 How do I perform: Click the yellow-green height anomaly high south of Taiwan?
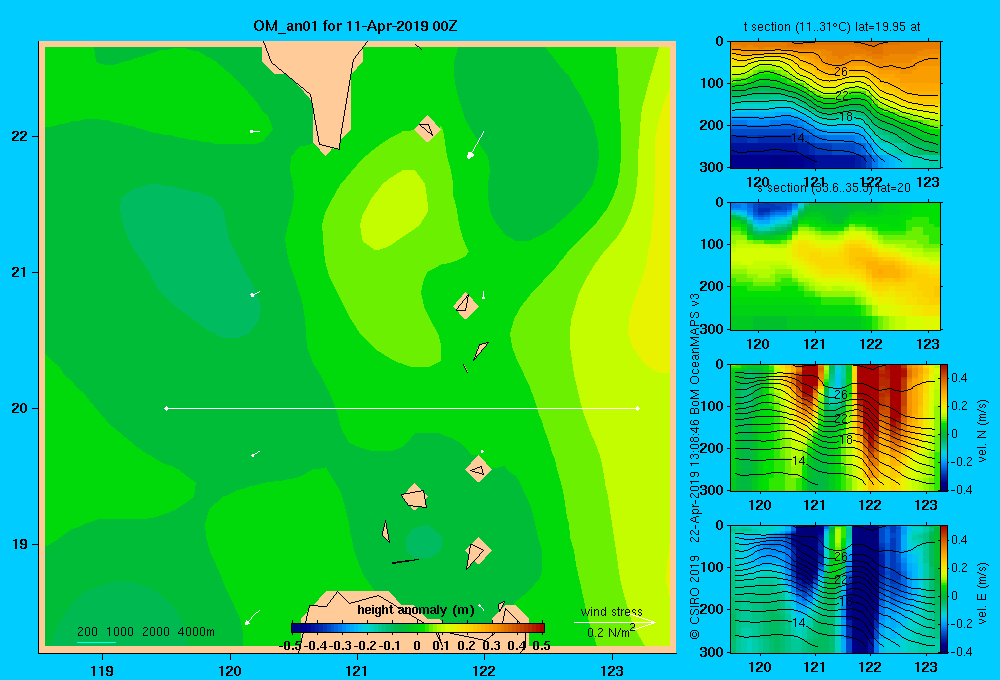point(393,209)
